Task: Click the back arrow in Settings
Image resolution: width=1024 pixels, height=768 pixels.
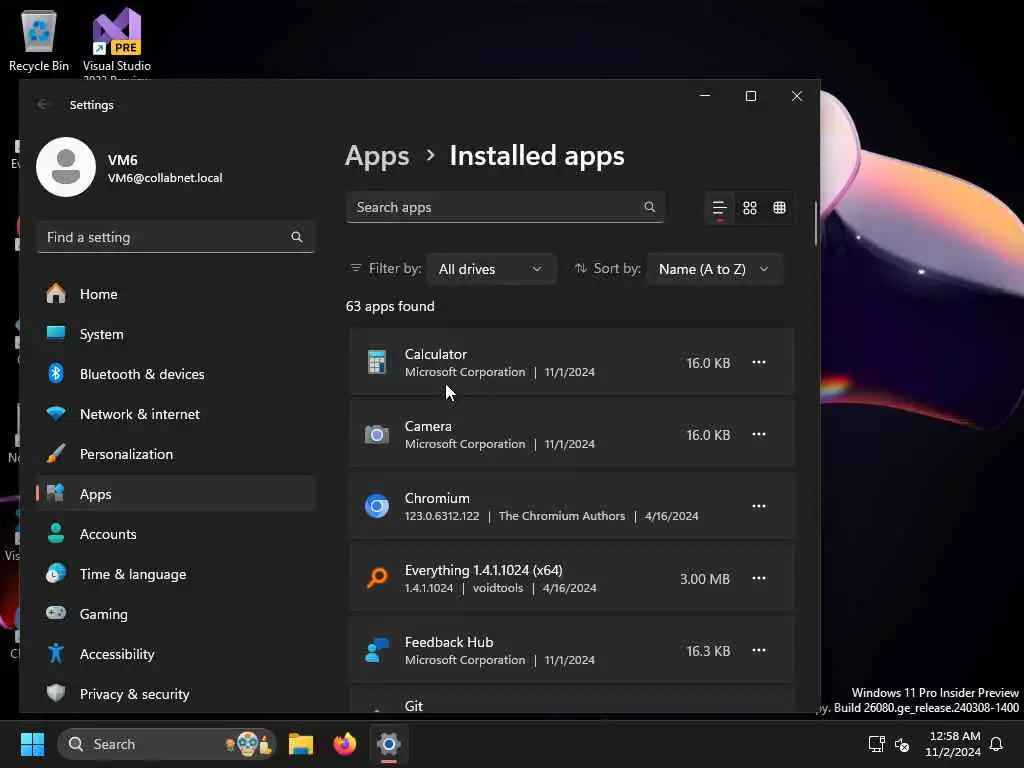Action: coord(44,104)
